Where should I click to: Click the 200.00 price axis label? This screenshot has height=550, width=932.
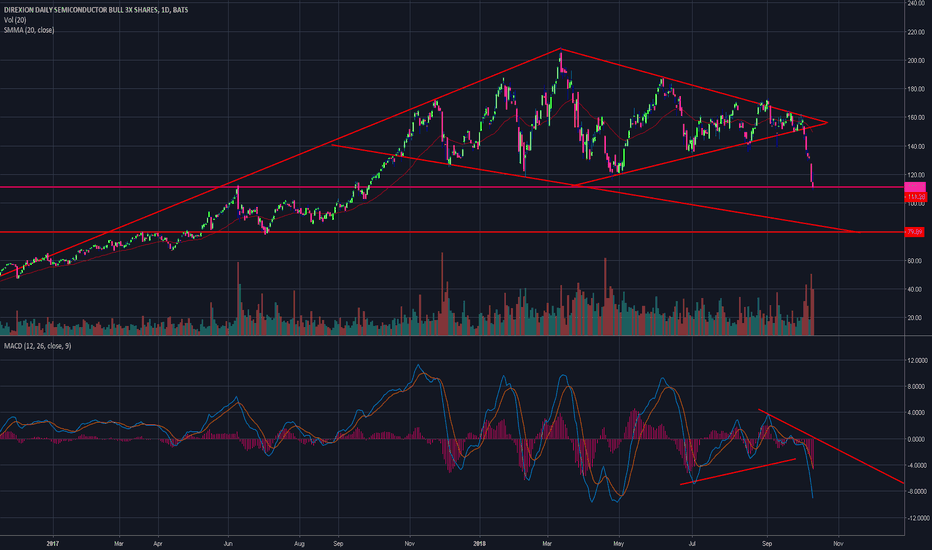[916, 61]
